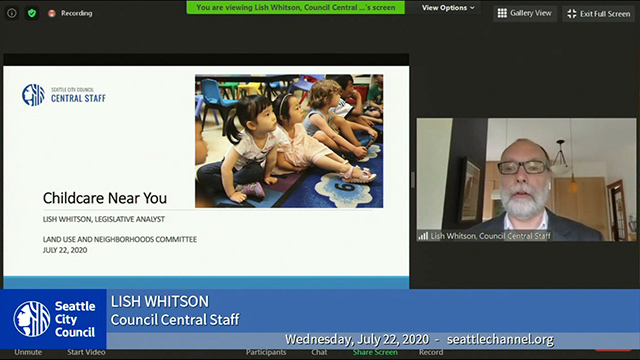Screen dimensions: 640x360
Task: Toggle Unmute in the meeting toolbar
Action: 28,352
